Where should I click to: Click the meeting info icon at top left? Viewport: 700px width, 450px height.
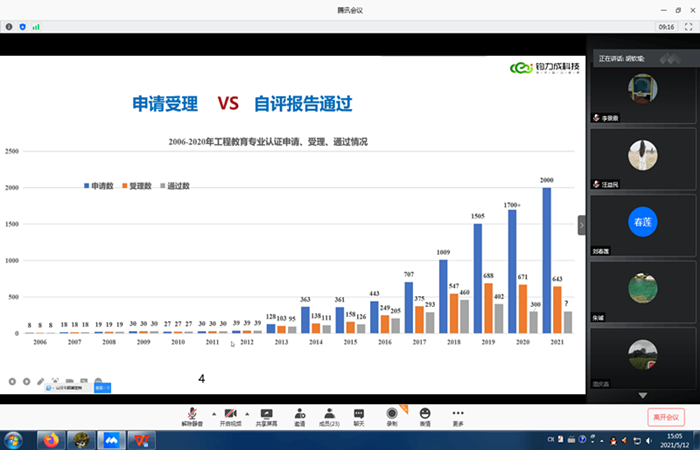(9, 26)
